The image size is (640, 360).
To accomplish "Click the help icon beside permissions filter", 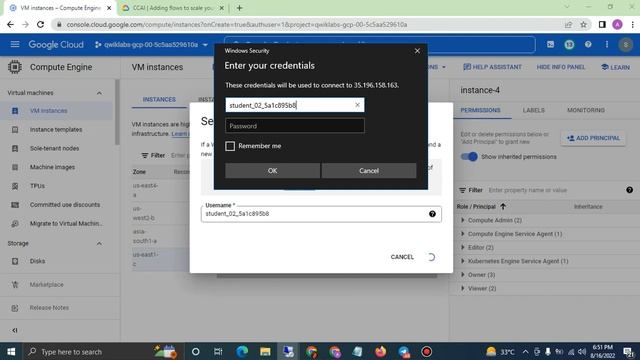I will (629, 190).
